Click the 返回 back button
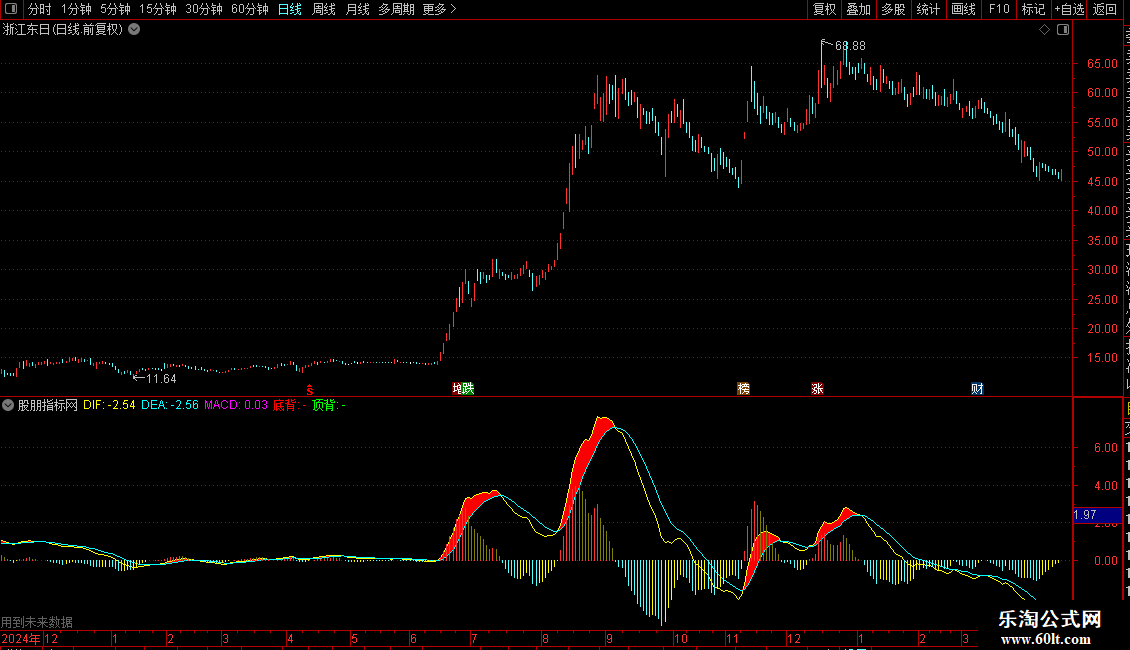Viewport: 1130px width, 650px height. pos(1105,9)
